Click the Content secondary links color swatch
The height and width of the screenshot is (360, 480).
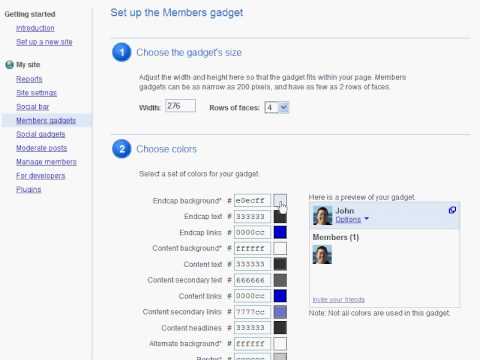click(280, 312)
